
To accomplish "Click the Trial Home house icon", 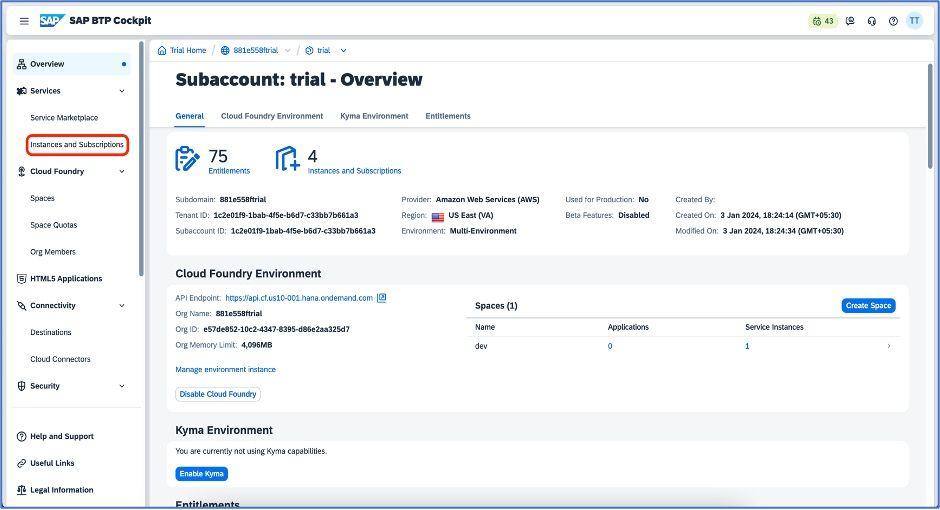I will [x=162, y=50].
